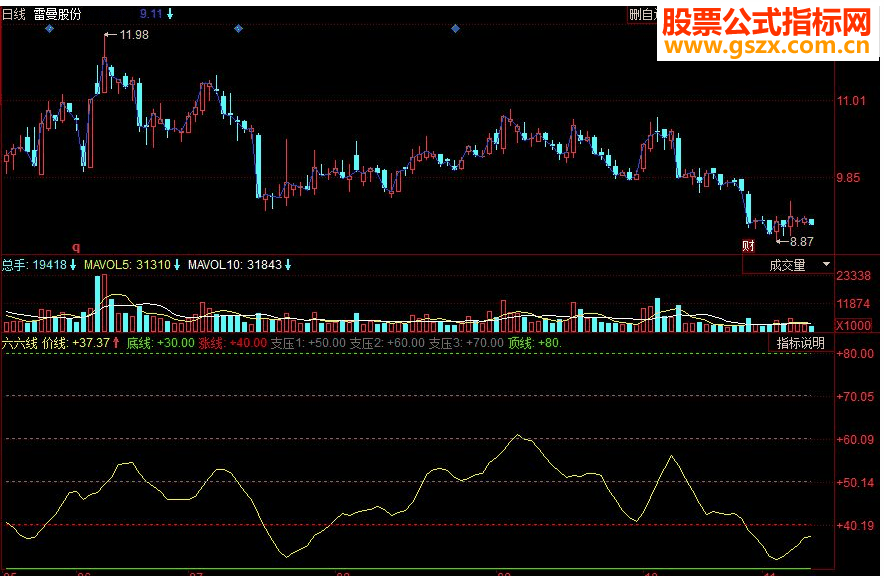
Task: Select the 六六线 indicator name label
Action: pyautogui.click(x=20, y=343)
